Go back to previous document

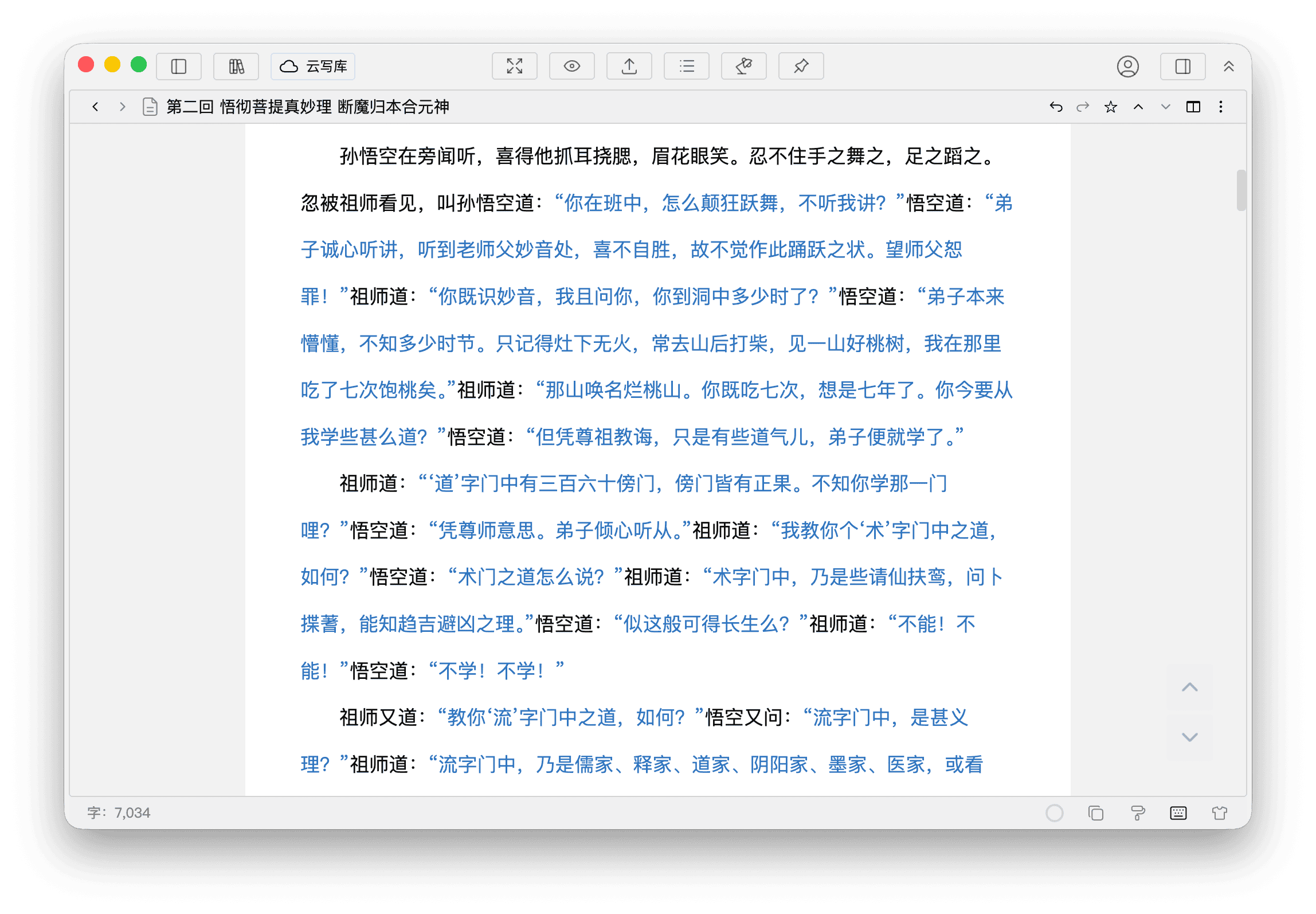coord(95,107)
